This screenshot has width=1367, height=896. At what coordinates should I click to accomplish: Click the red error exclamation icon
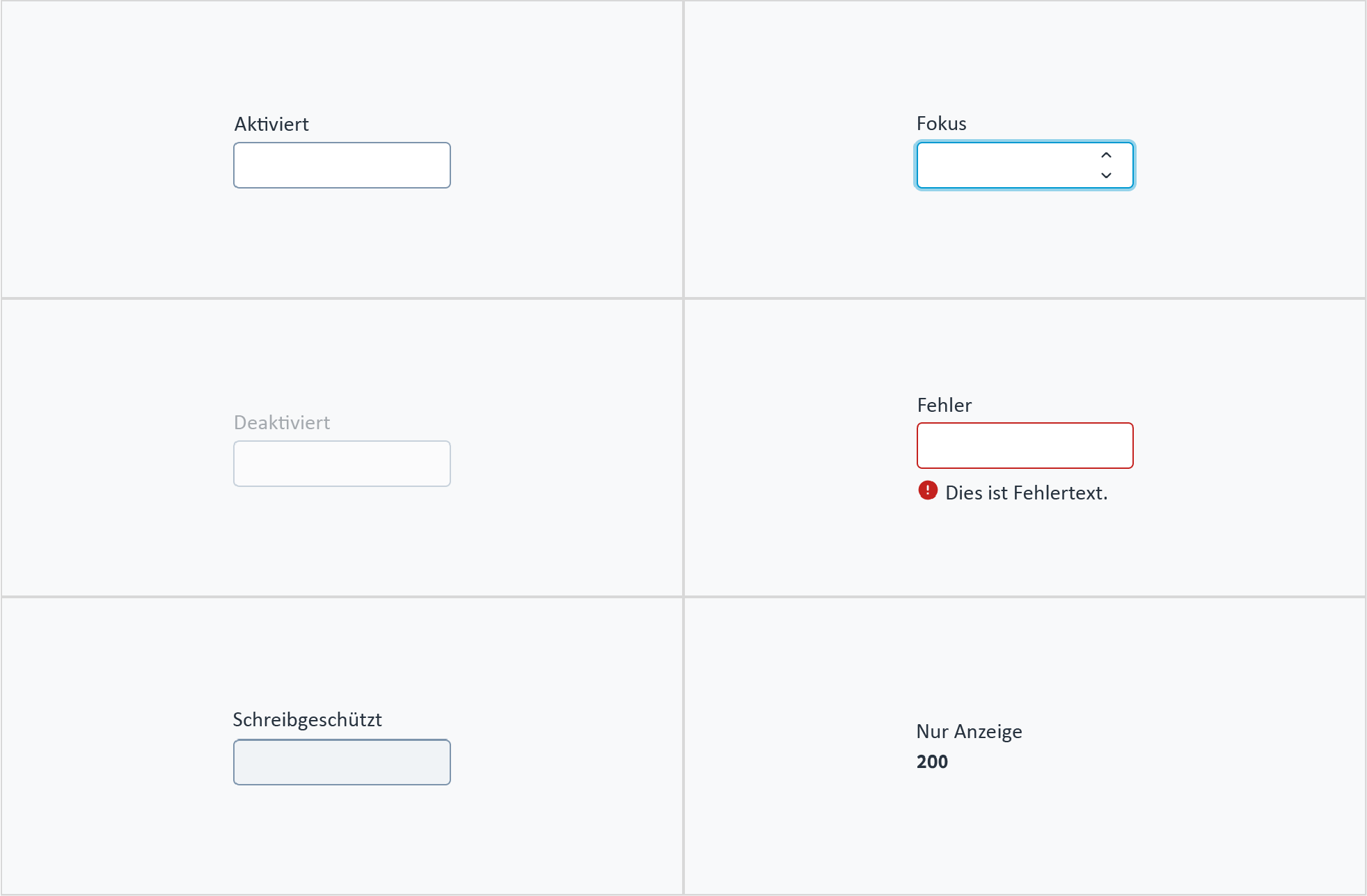(x=928, y=490)
